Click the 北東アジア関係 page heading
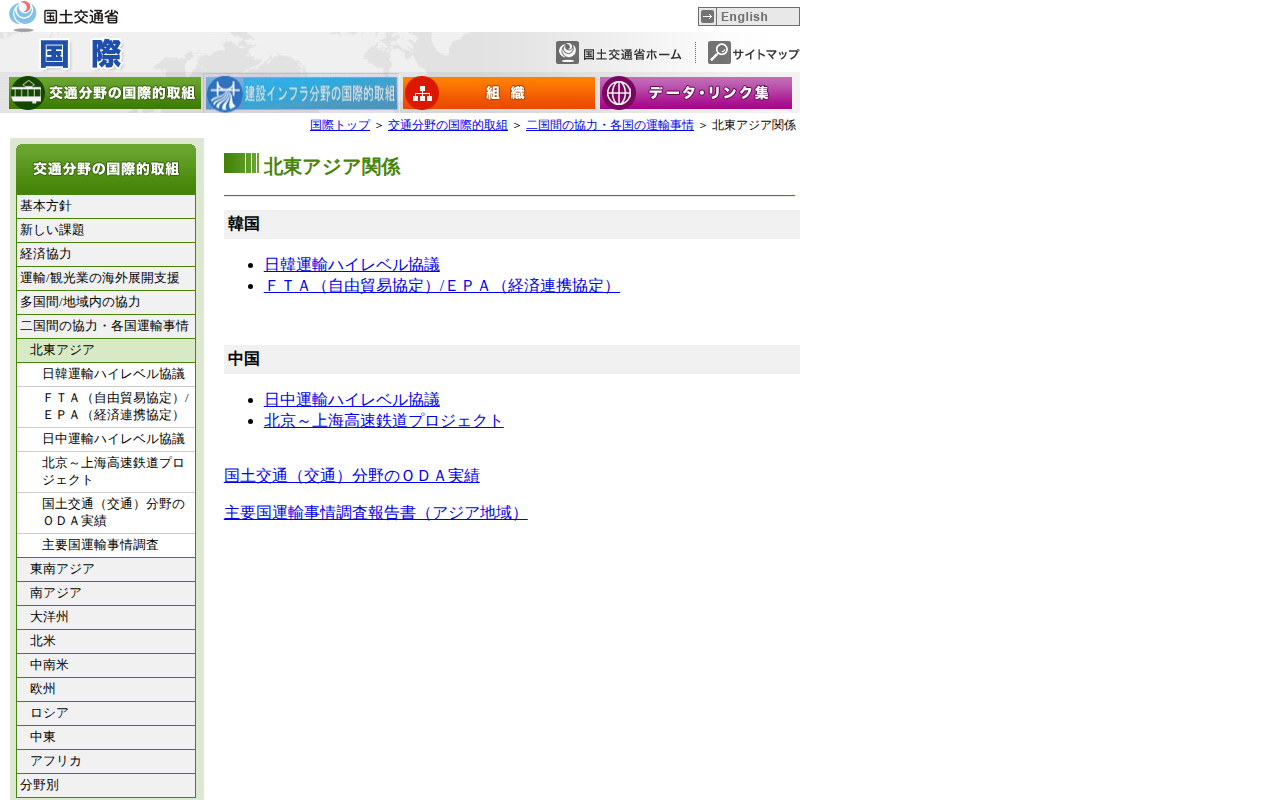 tap(332, 167)
